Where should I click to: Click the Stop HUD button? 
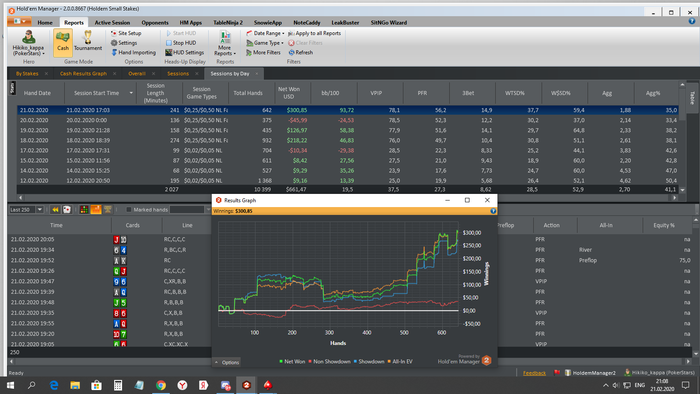click(181, 43)
